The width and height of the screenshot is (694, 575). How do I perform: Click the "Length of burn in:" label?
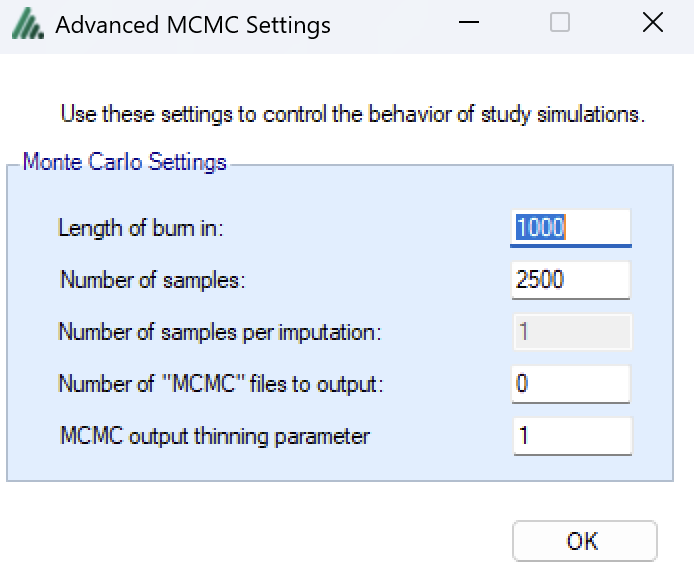pyautogui.click(x=140, y=228)
